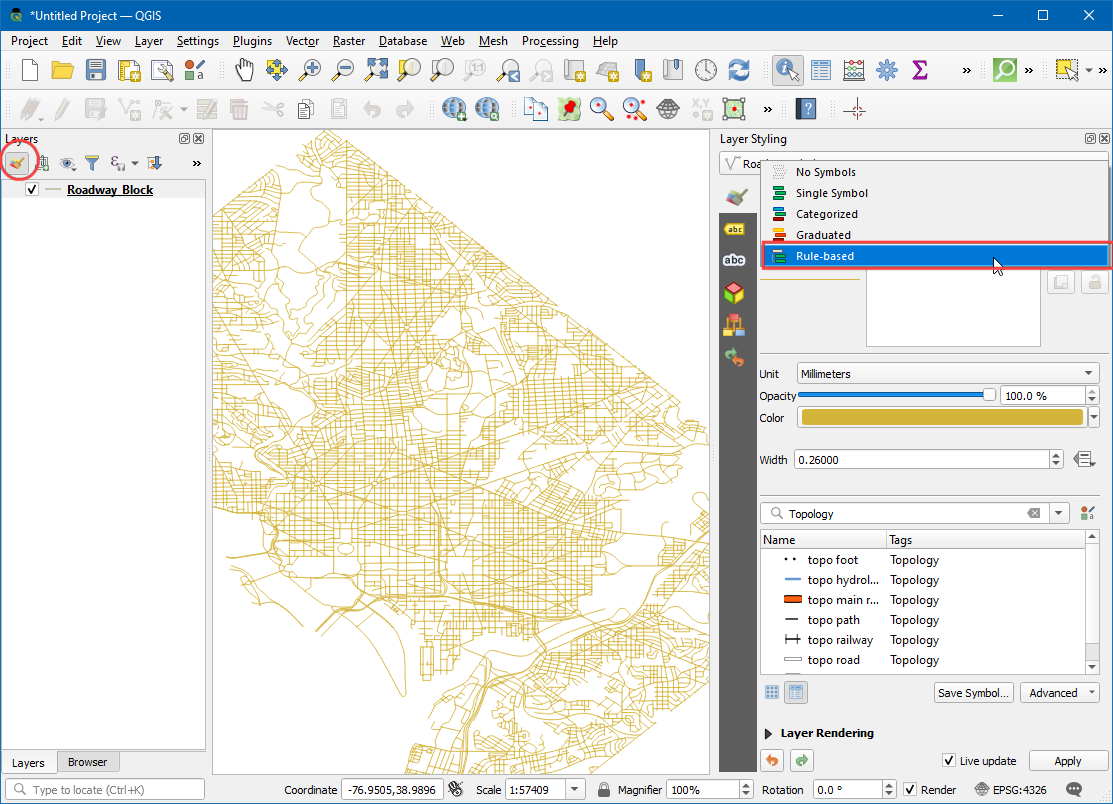Open Layer Styling panel paintbrush icon

pos(17,162)
